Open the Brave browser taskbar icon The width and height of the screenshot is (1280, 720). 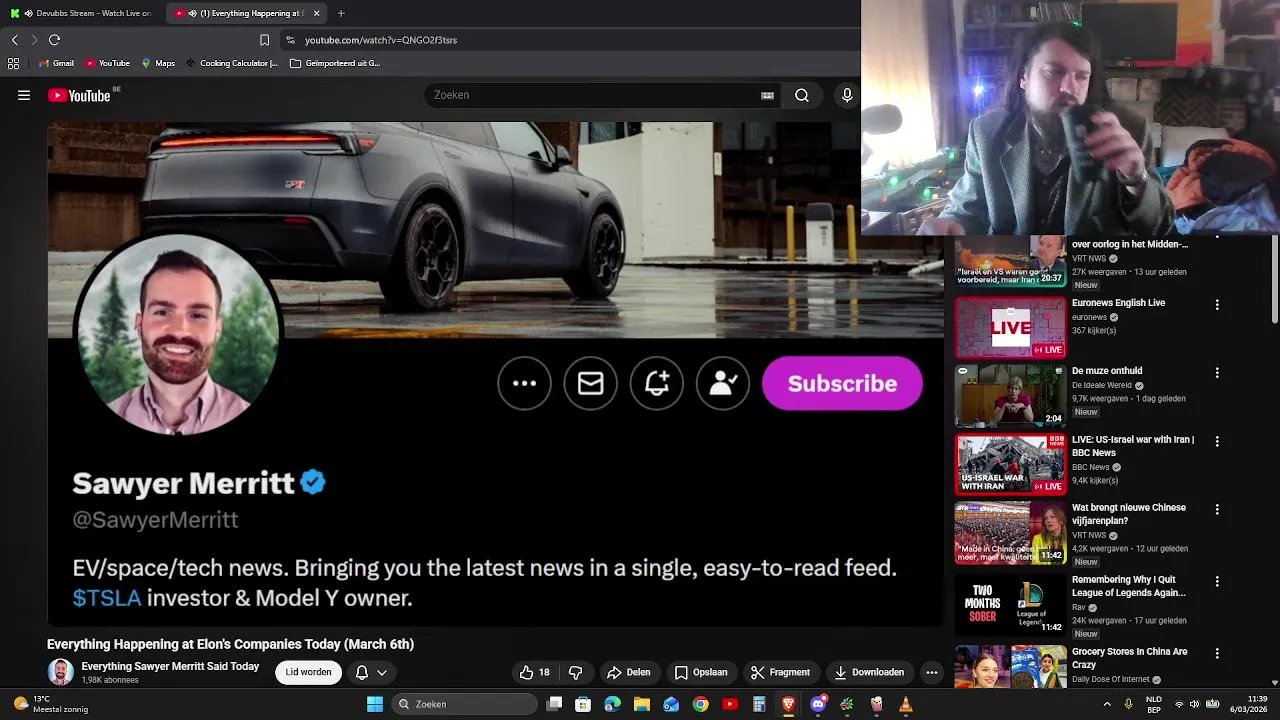(788, 704)
